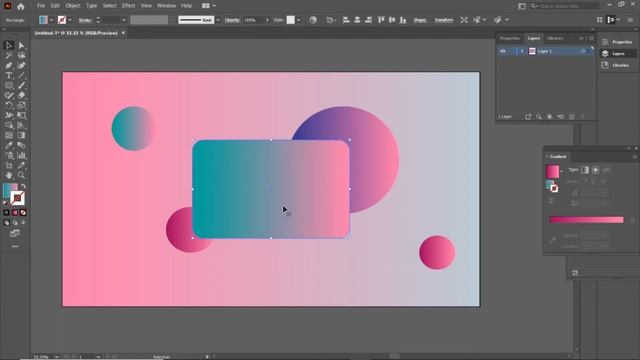Swap fill and stroke arrow icon
The width and height of the screenshot is (640, 360).
point(23,186)
